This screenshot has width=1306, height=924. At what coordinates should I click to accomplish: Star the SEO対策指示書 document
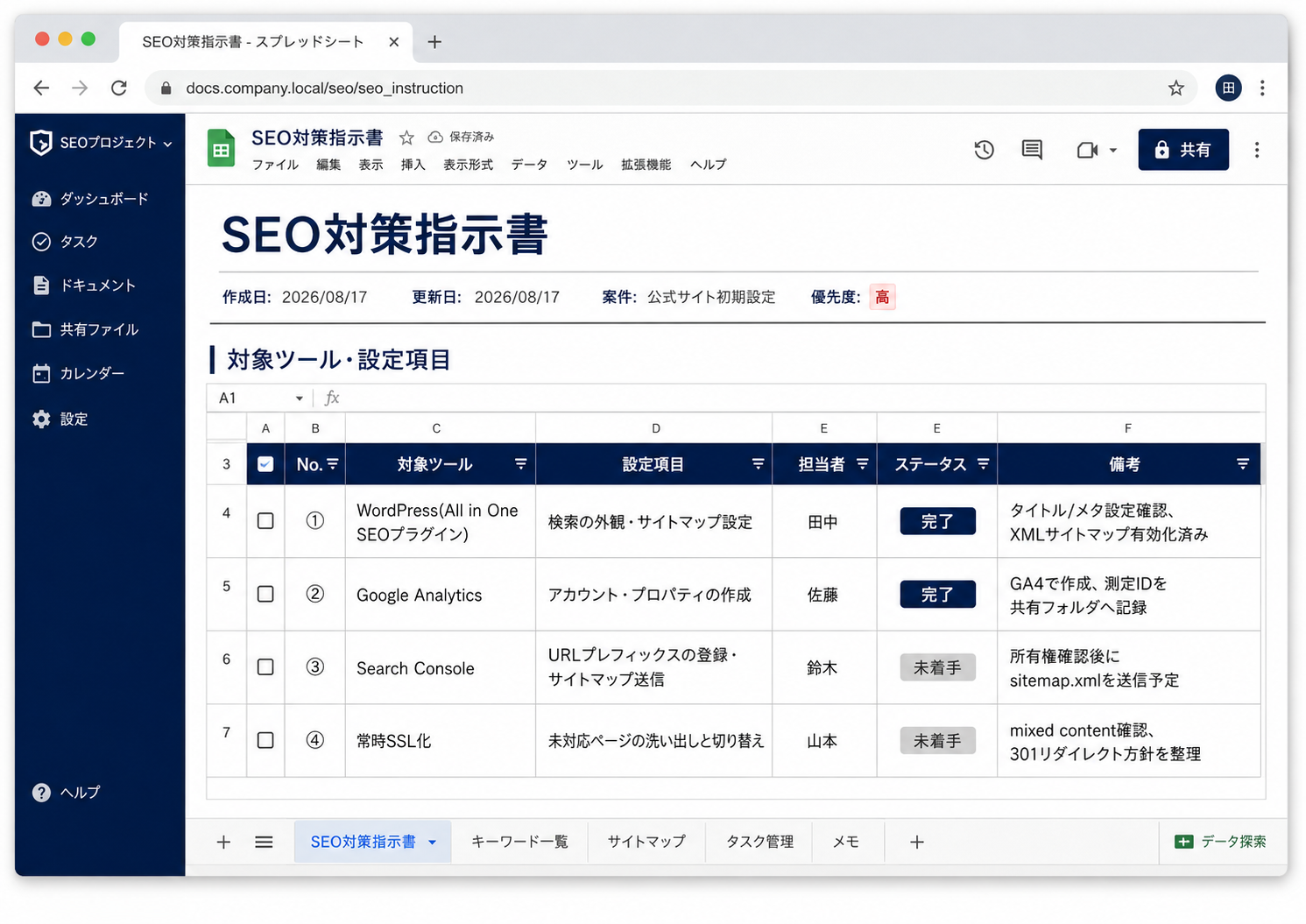pyautogui.click(x=406, y=138)
